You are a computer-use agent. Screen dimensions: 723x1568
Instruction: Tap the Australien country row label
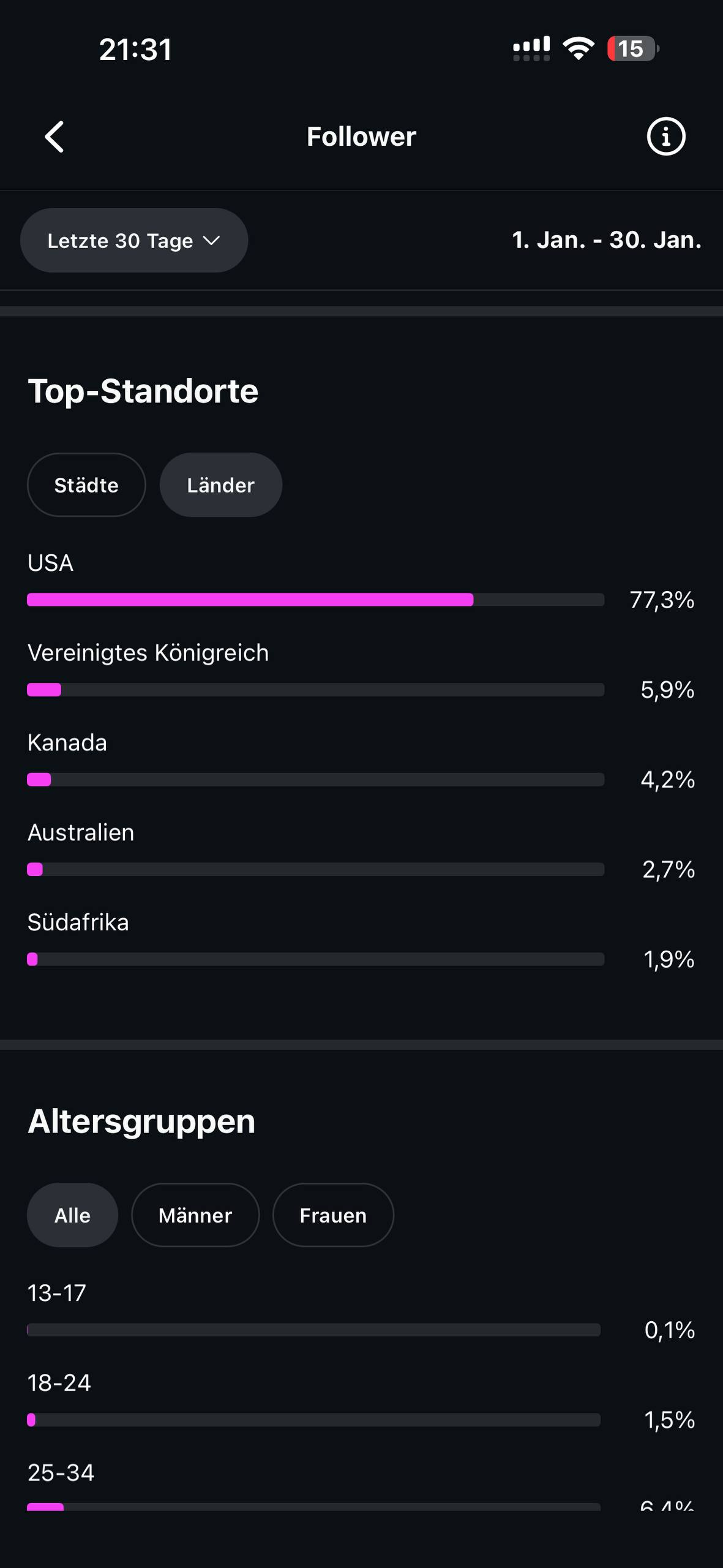tap(81, 833)
